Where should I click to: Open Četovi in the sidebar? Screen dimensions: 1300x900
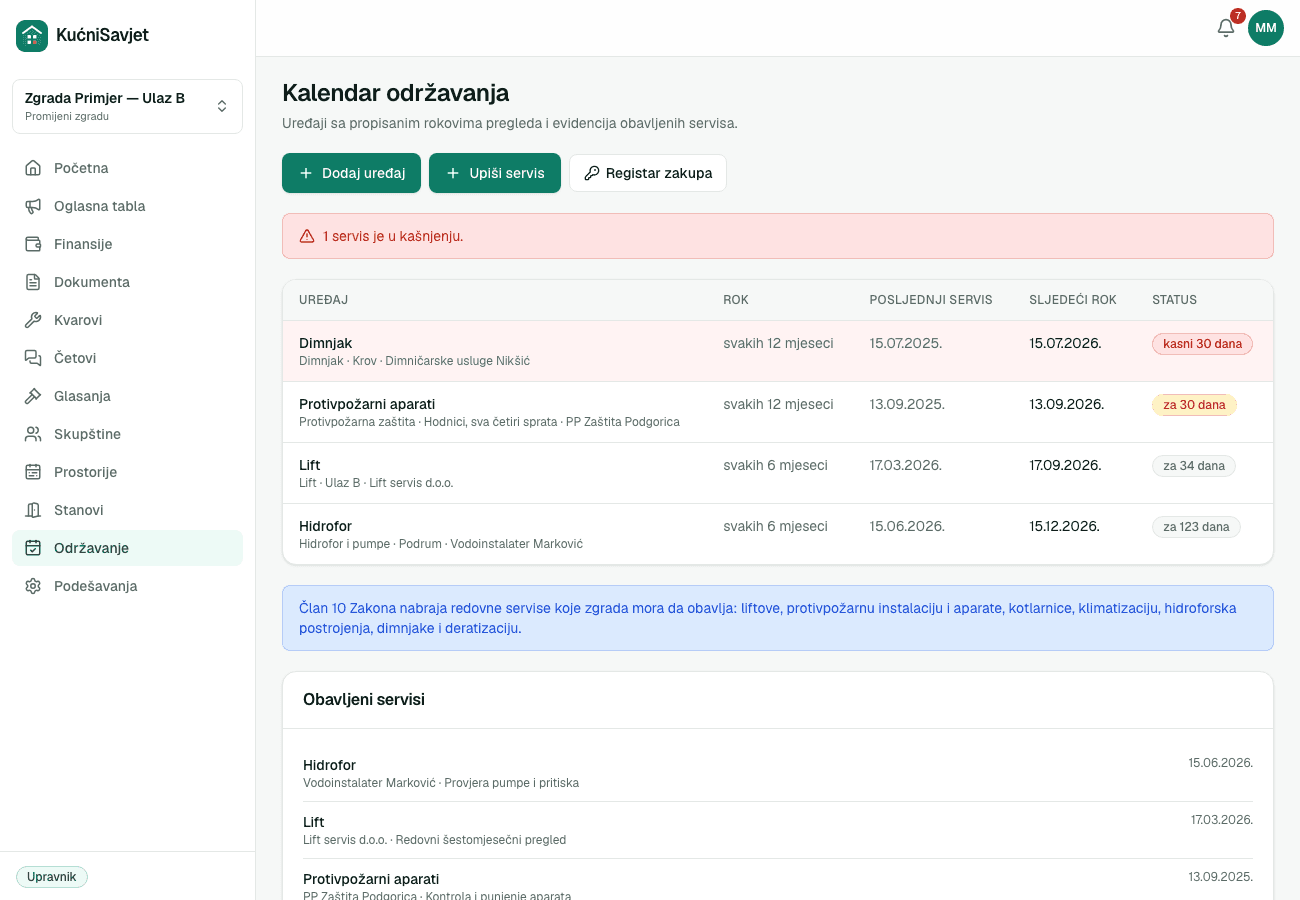point(127,358)
